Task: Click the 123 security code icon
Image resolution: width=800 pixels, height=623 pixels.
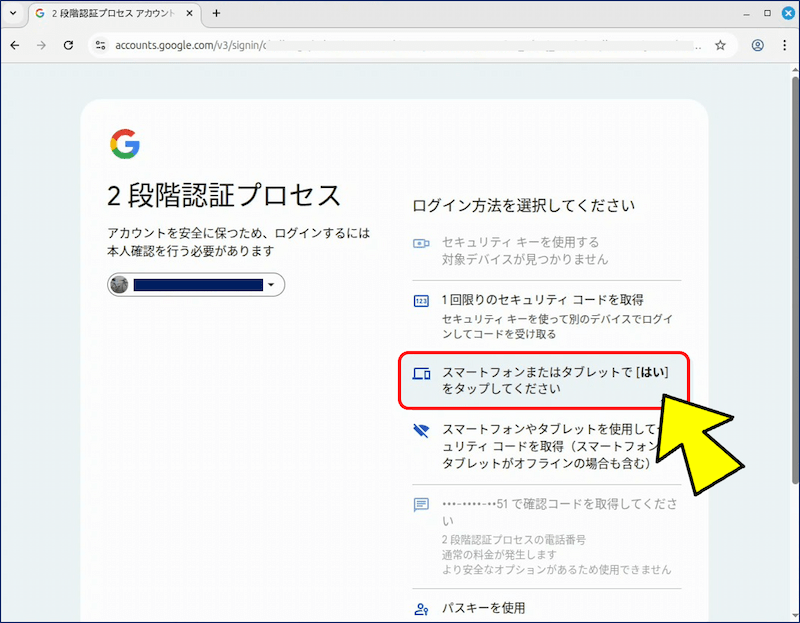Action: click(421, 301)
